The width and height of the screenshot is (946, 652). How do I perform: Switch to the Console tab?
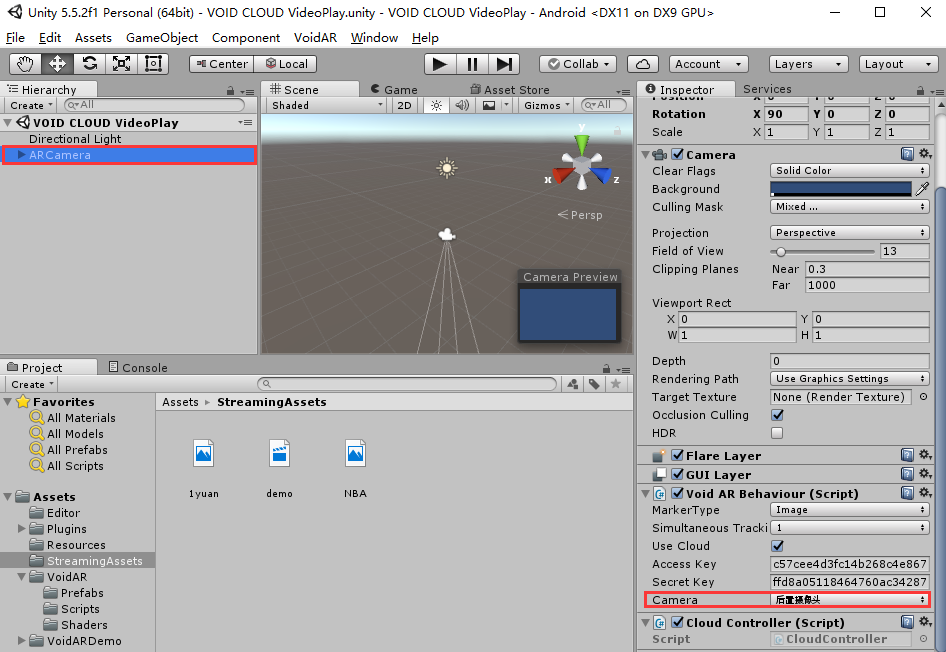point(138,367)
